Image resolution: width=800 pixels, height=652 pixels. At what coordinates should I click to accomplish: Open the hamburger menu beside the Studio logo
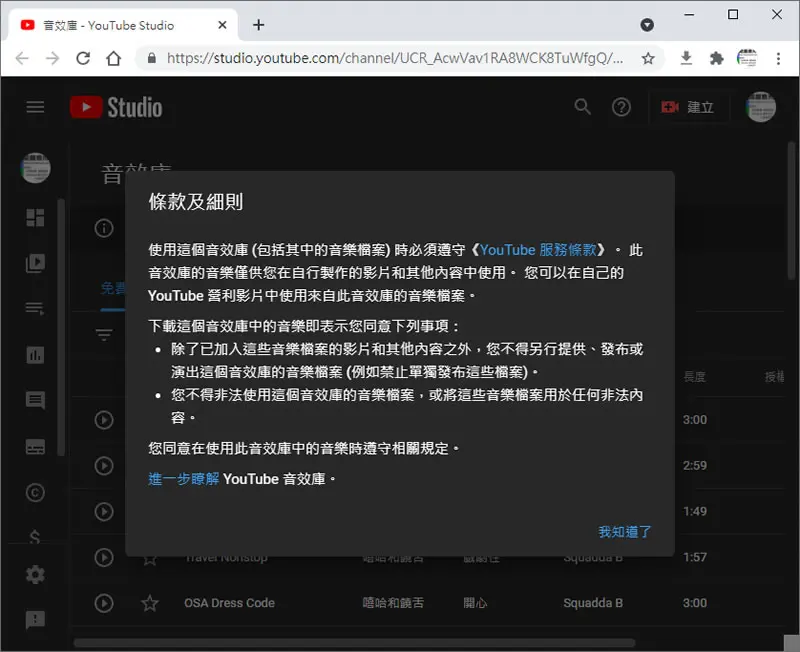coord(35,107)
